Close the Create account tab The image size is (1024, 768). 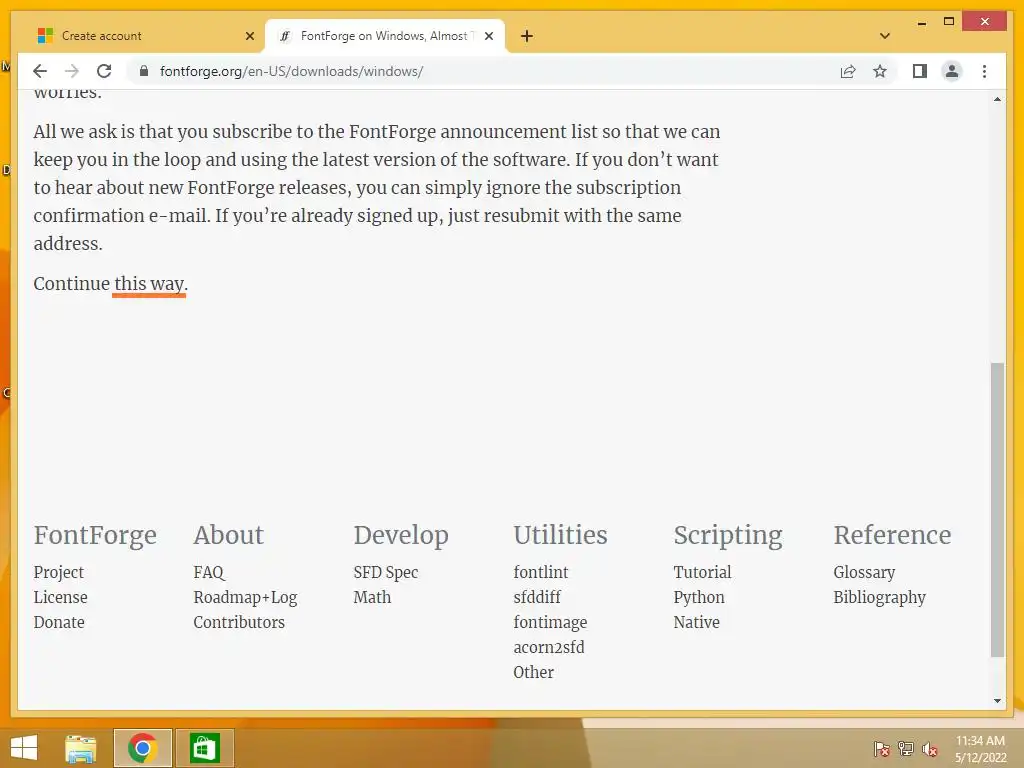tap(249, 36)
